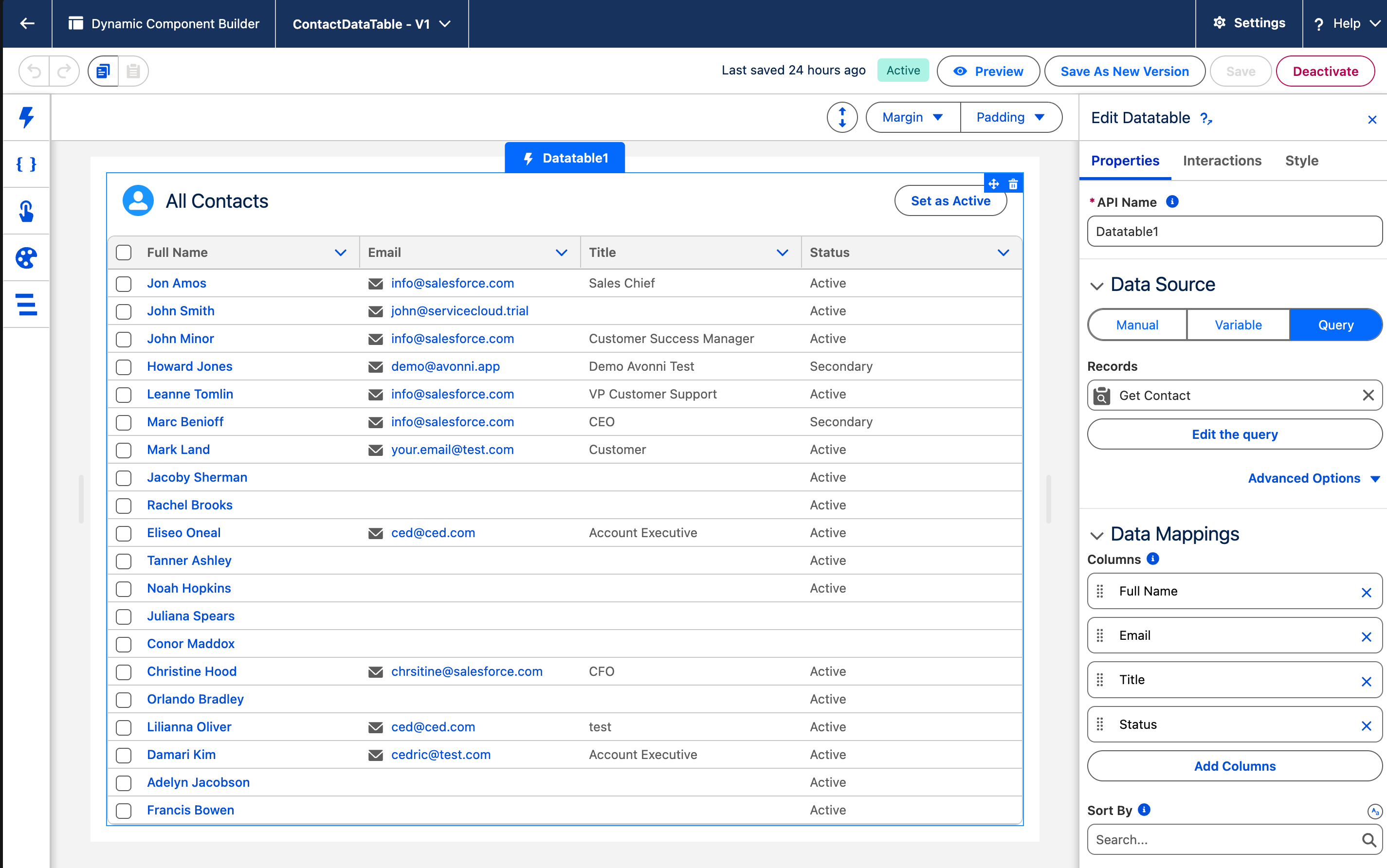Toggle the select-all header checkbox
1387x868 pixels.
124,253
